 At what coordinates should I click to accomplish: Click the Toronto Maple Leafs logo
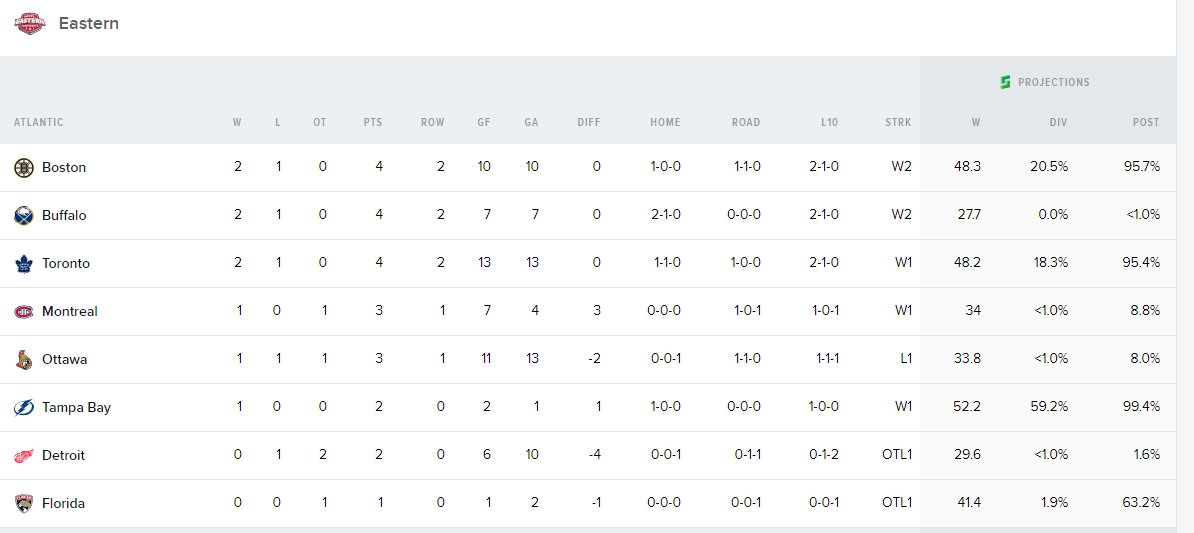[24, 263]
